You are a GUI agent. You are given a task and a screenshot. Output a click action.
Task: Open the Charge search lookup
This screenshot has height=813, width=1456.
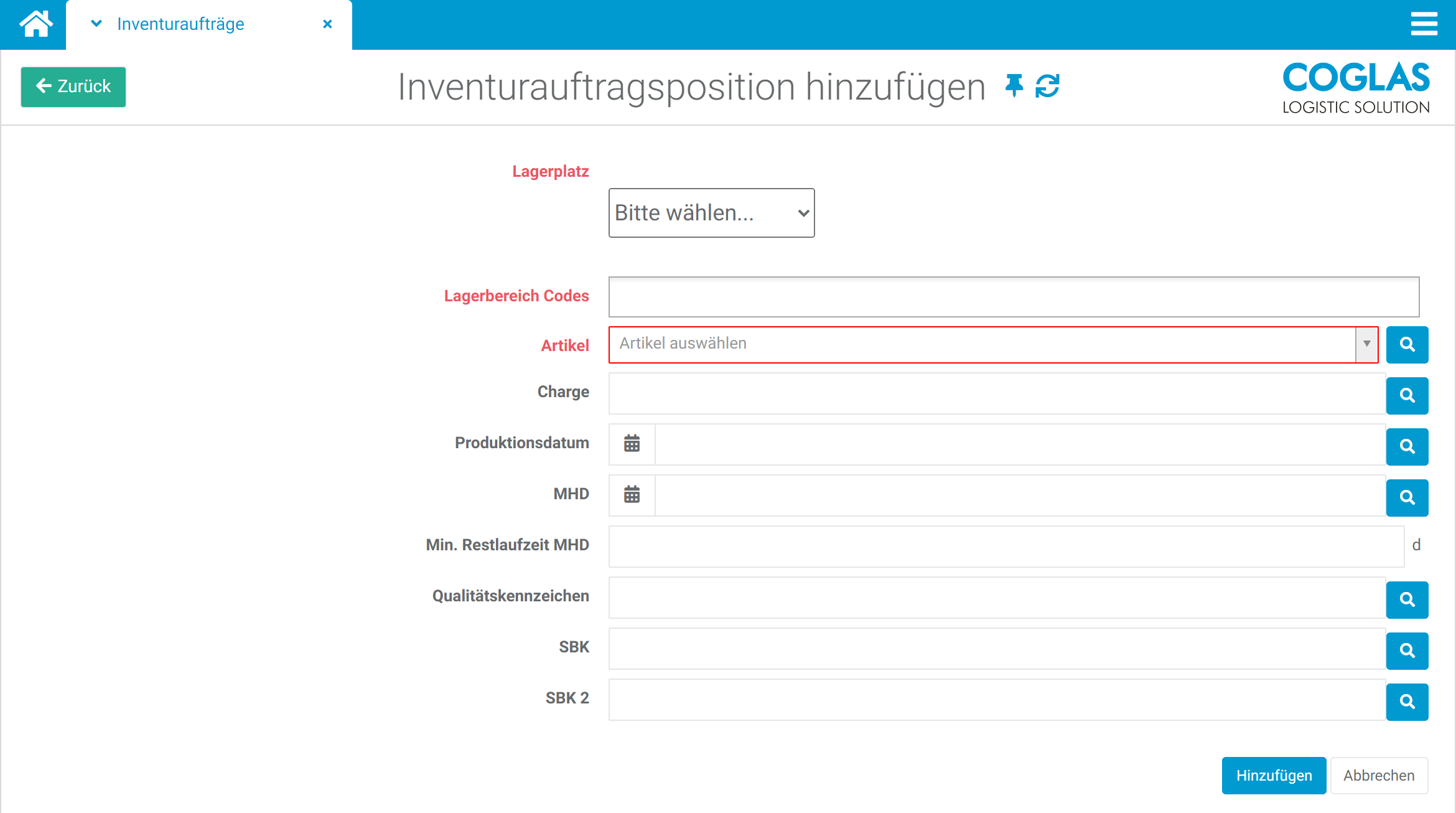(1407, 396)
